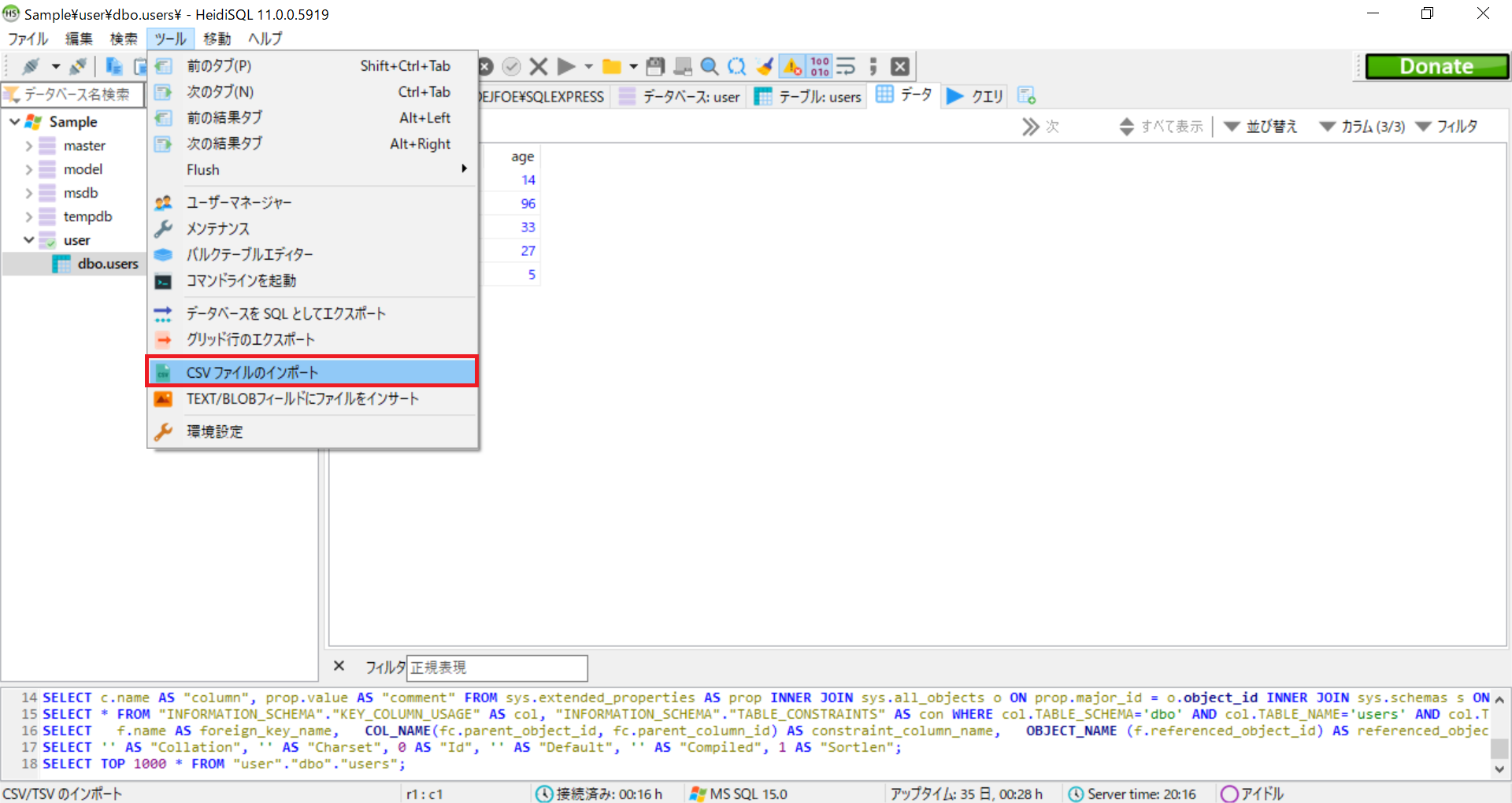Switch to the テーブル: users tab
1512x803 pixels.
(808, 97)
